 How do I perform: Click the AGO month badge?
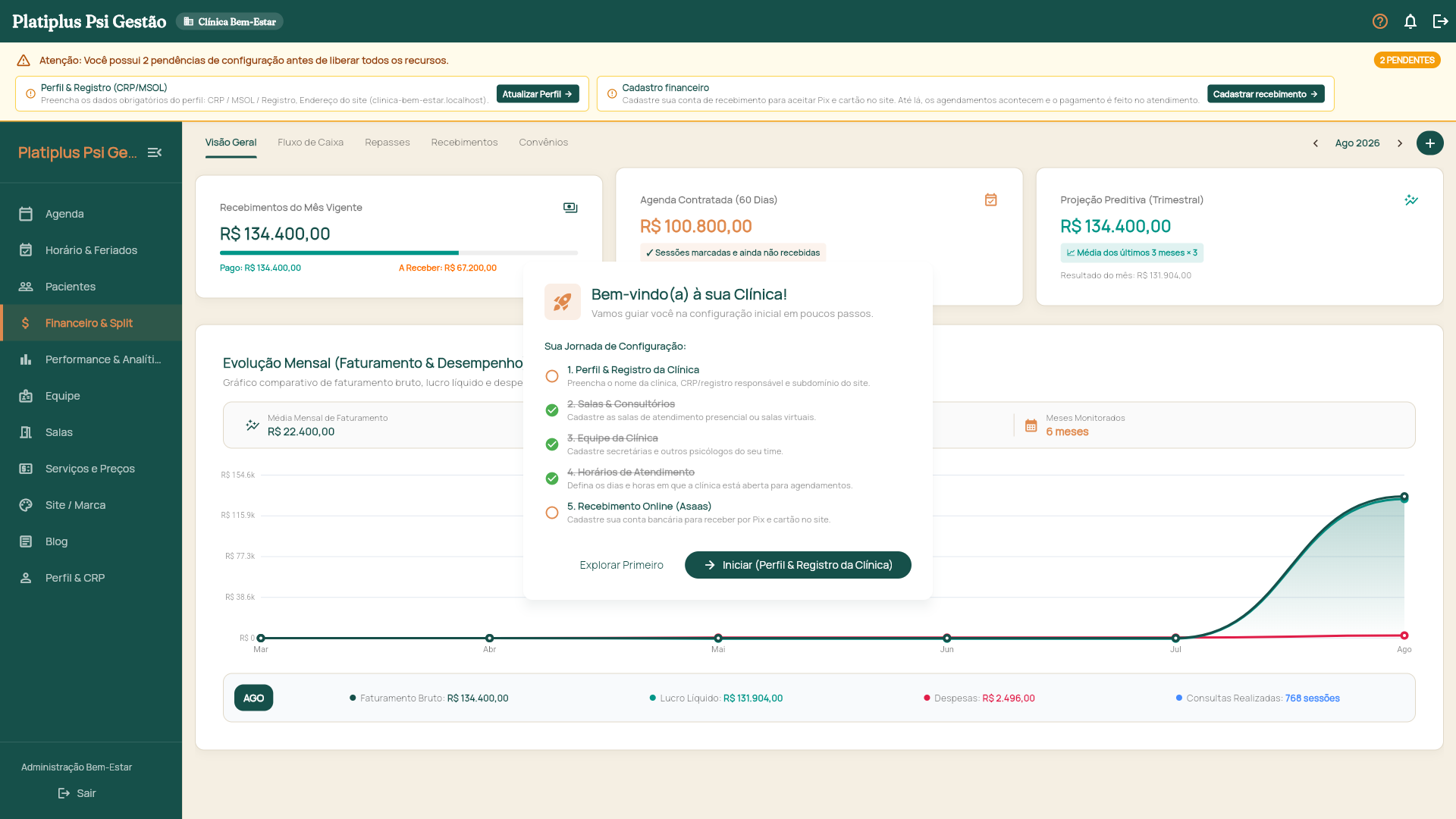click(x=253, y=698)
